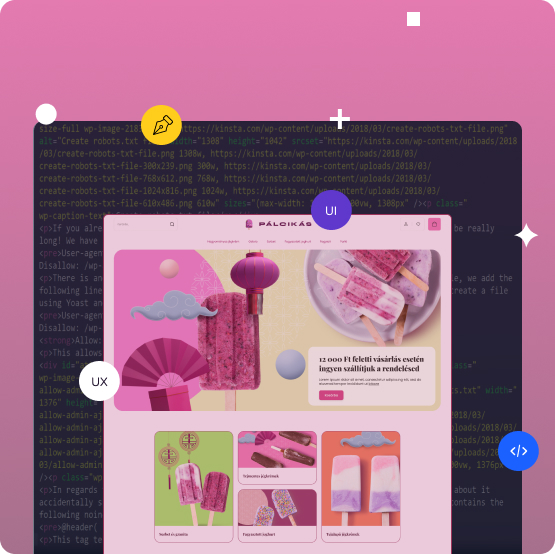The image size is (555, 554).
Task: Click the pink button in the hero card
Action: tap(331, 395)
